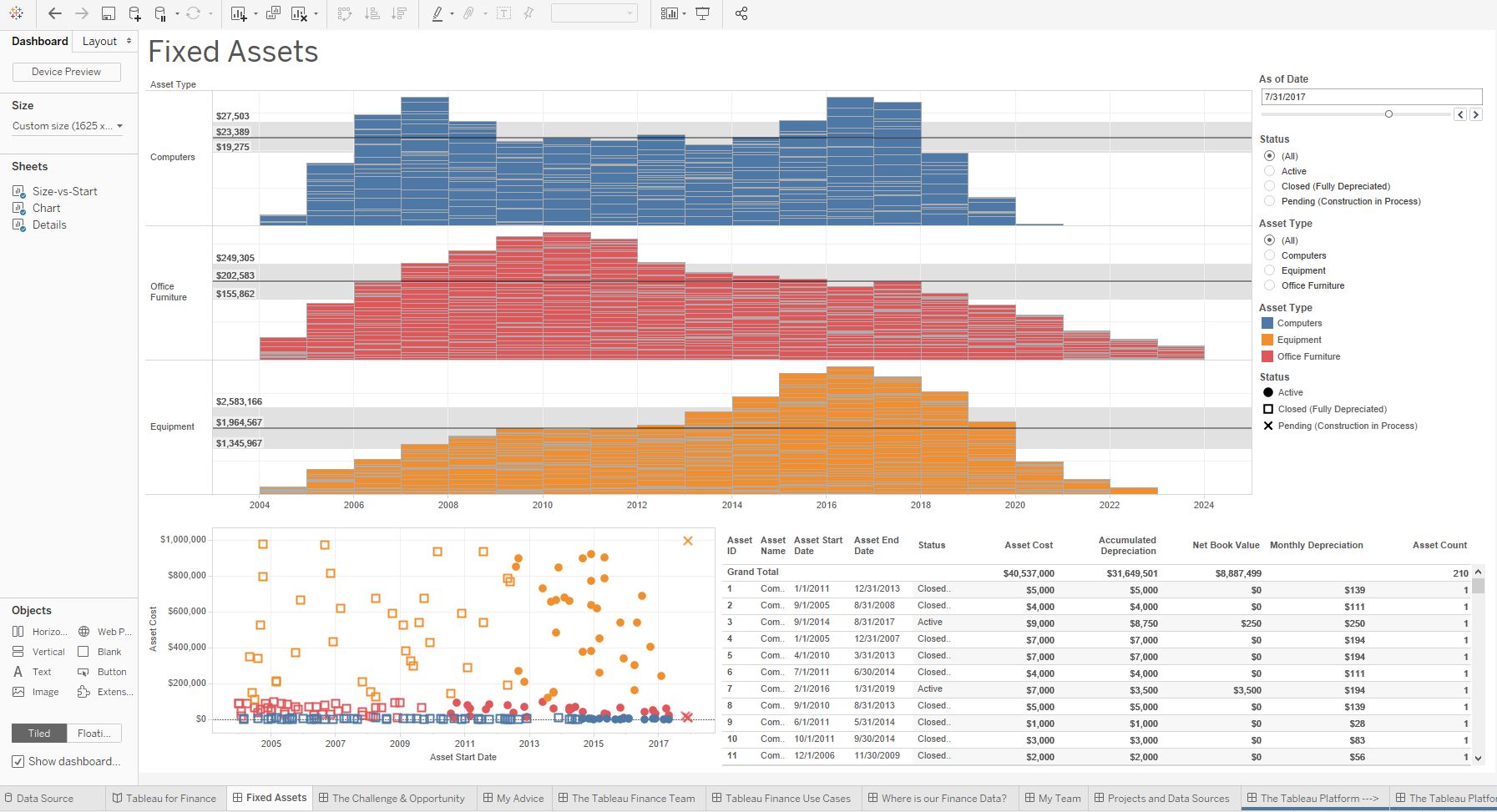
Task: Open the Custom size dropdown
Action: tap(67, 126)
